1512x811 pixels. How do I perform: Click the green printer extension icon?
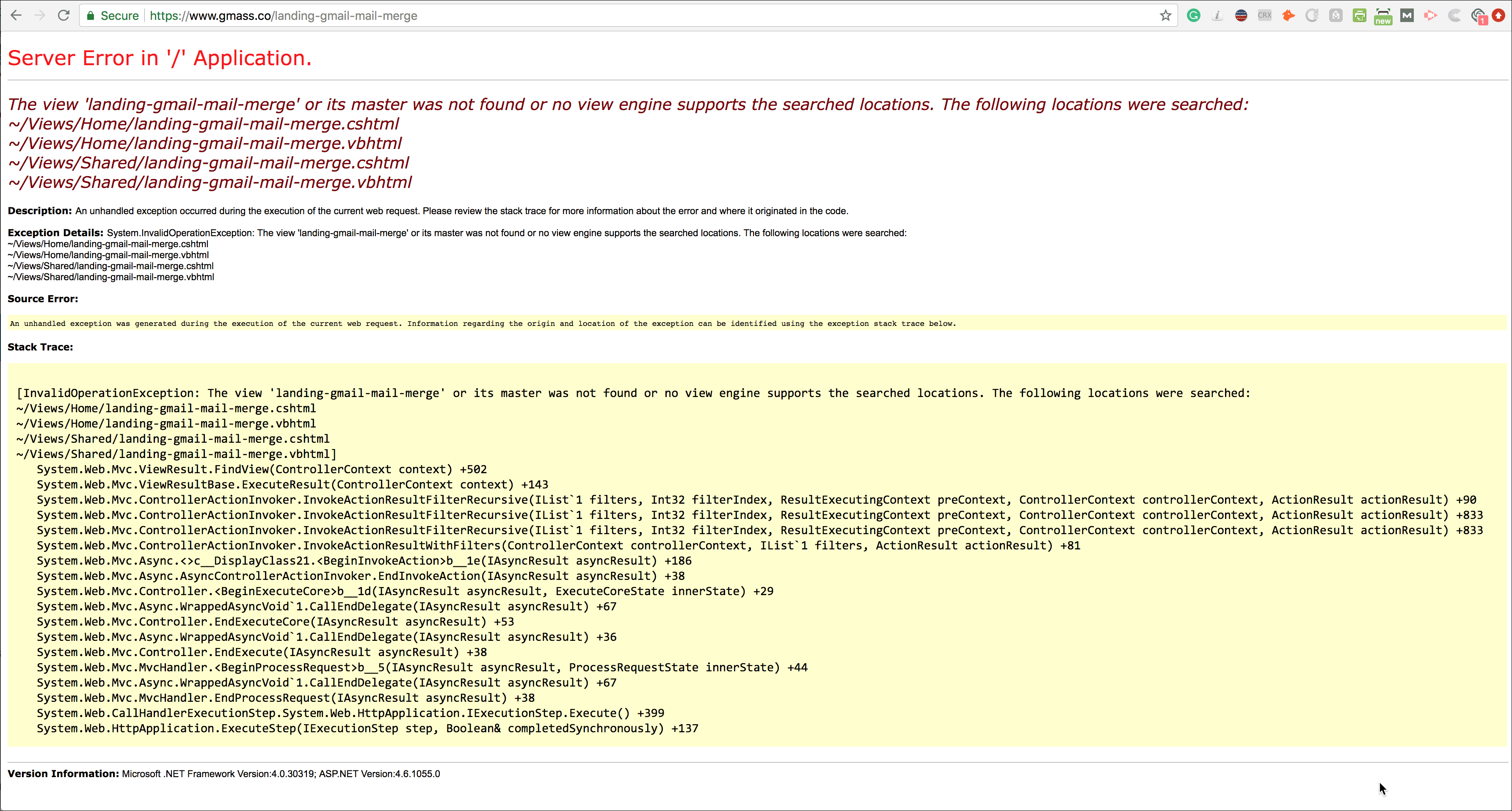click(x=1359, y=15)
